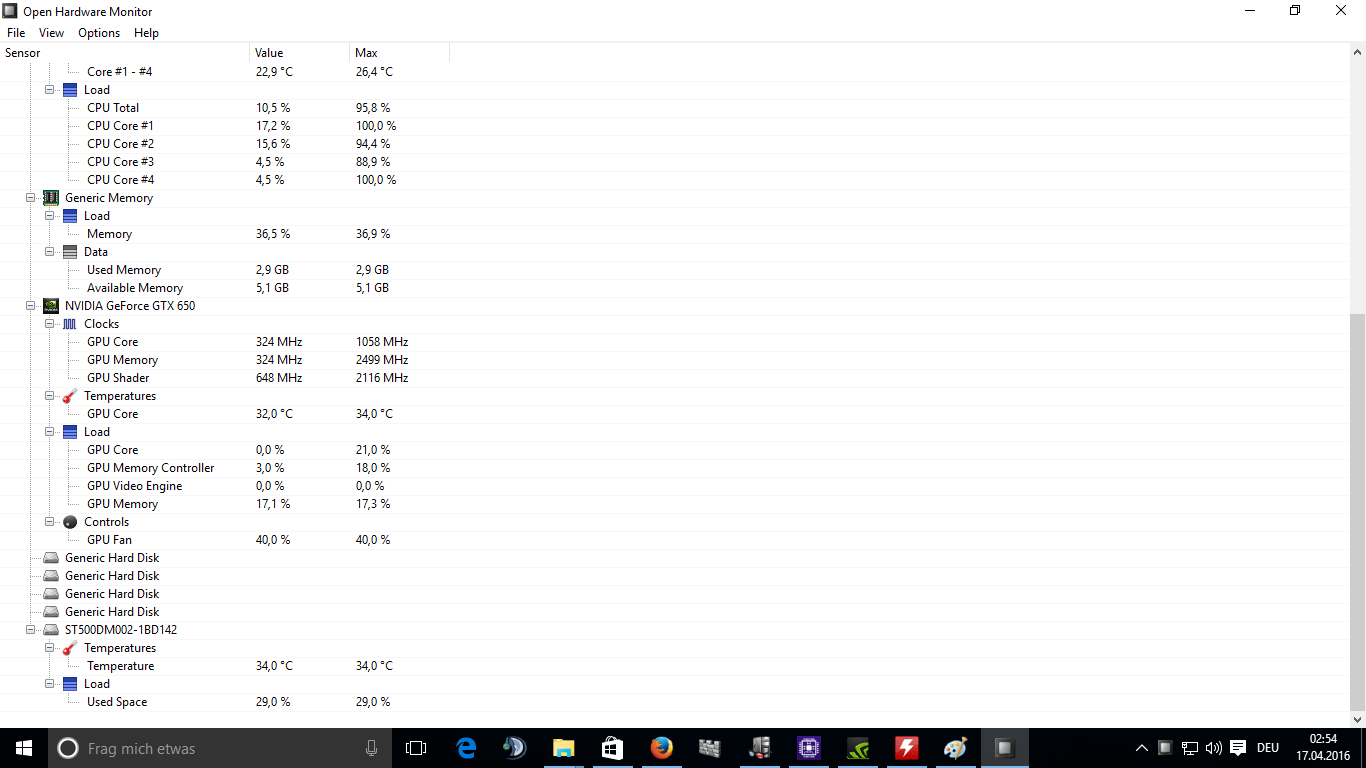Open Task View on the taskbar
The width and height of the screenshot is (1366, 768).
click(x=416, y=748)
